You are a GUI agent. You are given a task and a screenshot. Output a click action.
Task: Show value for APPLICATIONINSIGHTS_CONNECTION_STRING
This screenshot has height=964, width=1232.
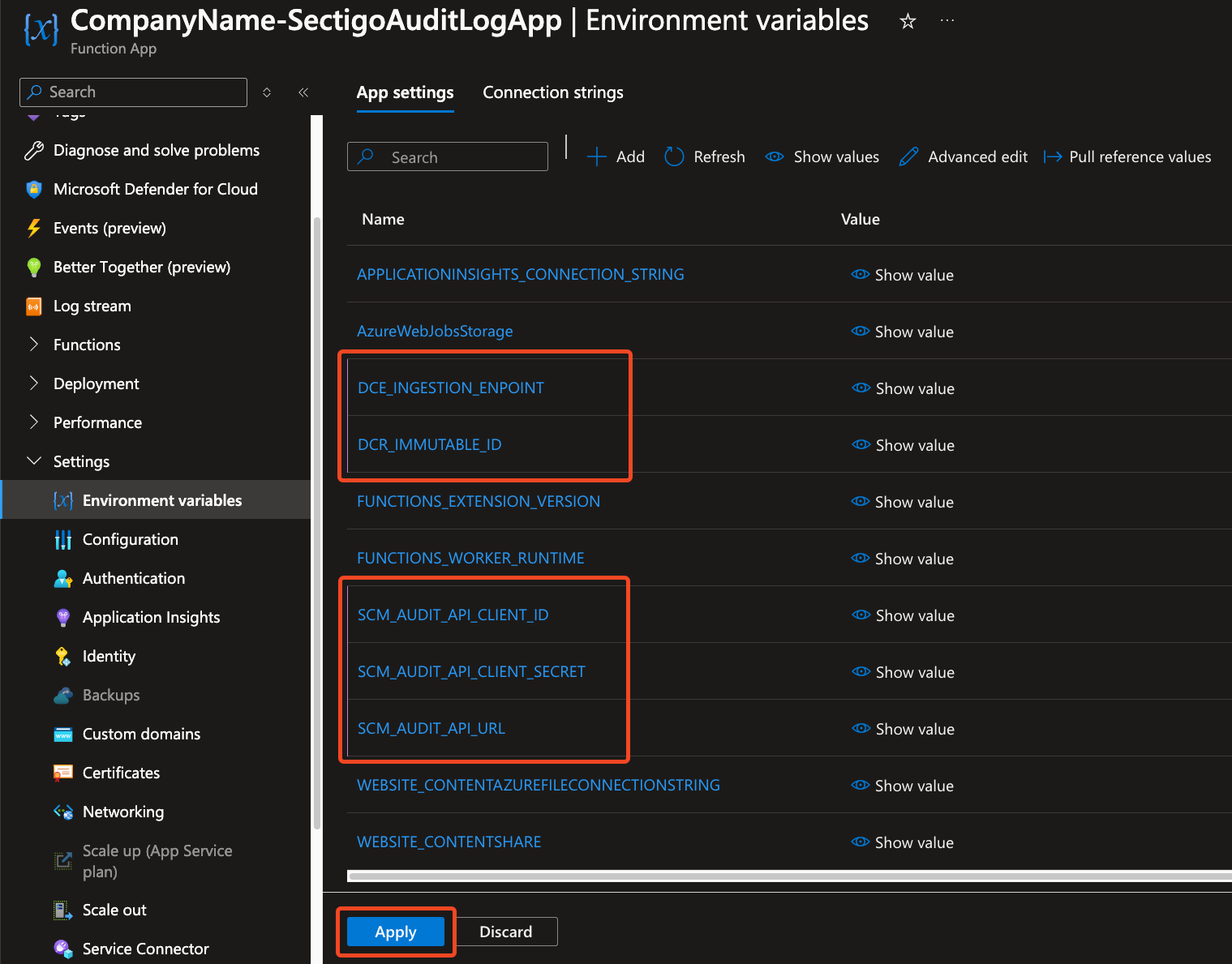pyautogui.click(x=902, y=275)
